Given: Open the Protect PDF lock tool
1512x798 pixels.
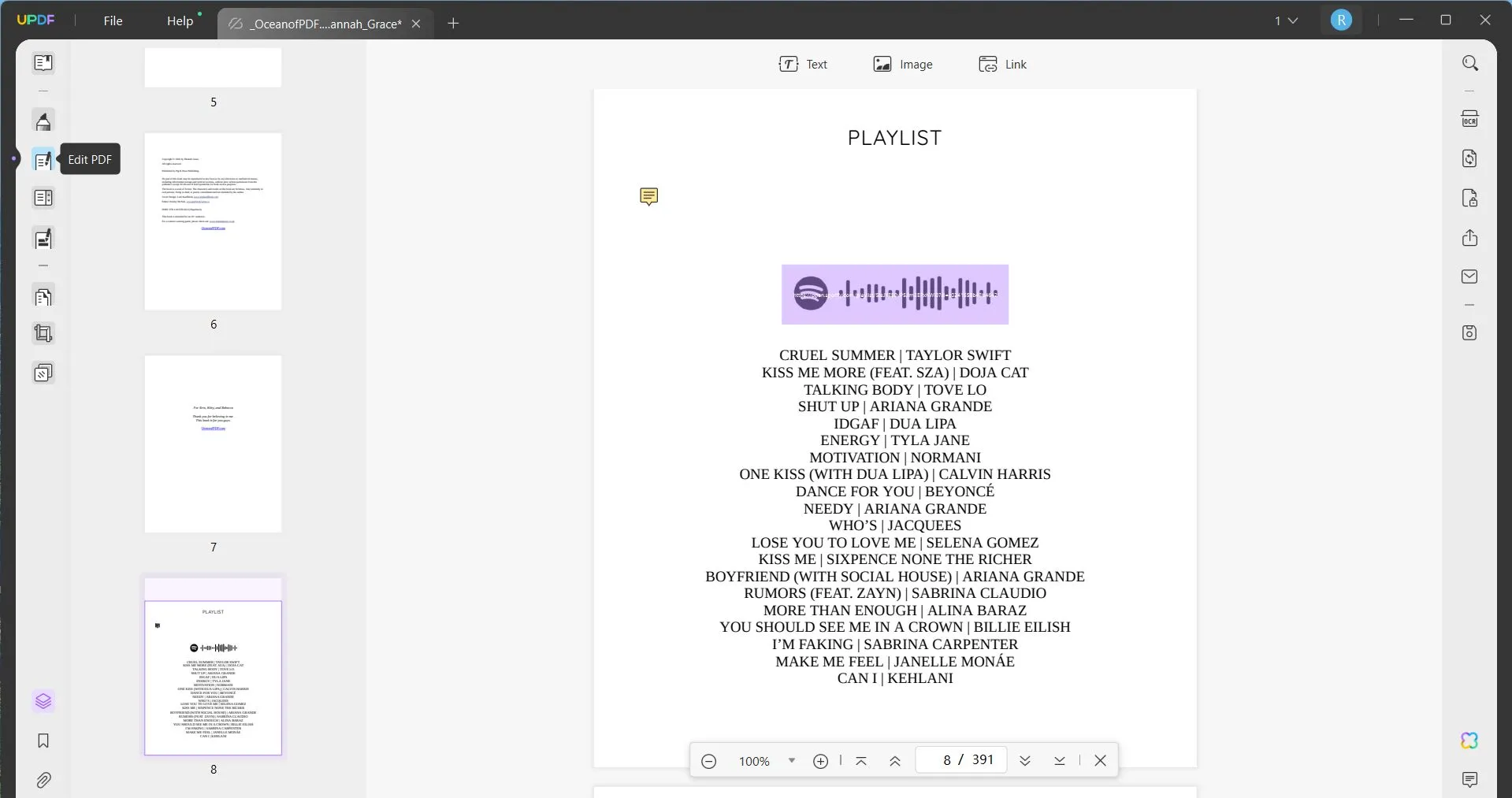Looking at the screenshot, I should pos(1470,198).
